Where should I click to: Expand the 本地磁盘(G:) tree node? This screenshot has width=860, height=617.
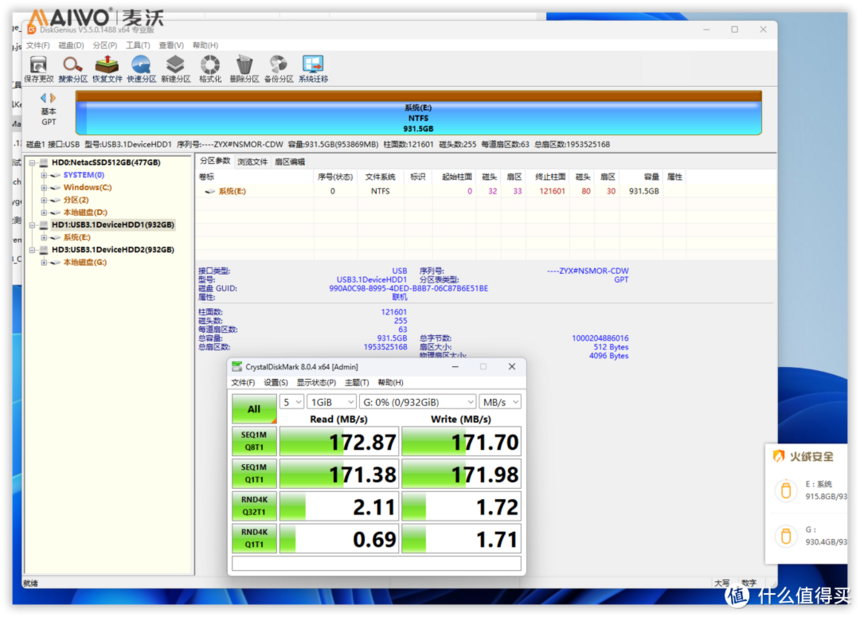44,263
